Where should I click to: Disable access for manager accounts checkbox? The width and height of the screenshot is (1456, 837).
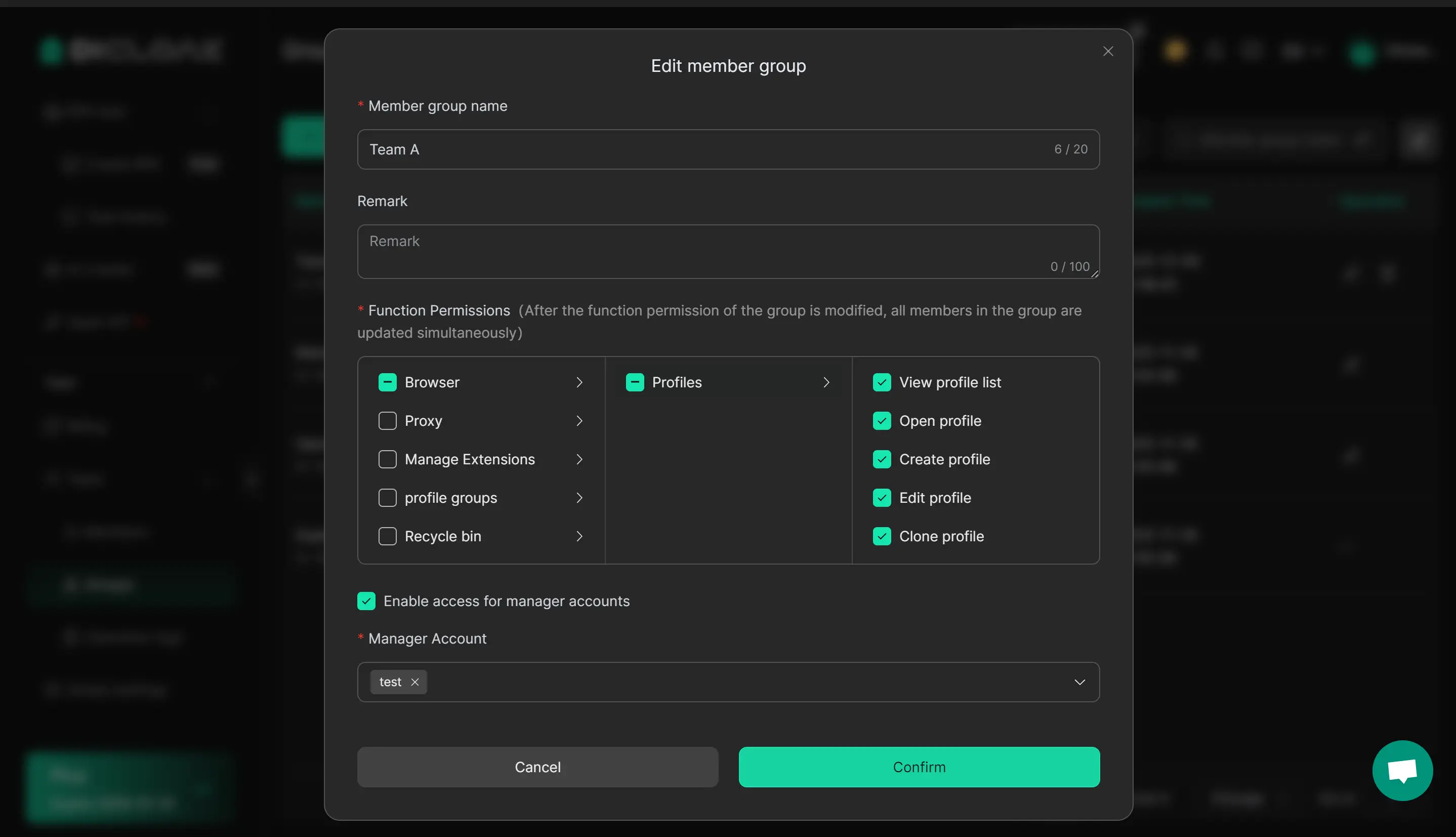tap(366, 601)
